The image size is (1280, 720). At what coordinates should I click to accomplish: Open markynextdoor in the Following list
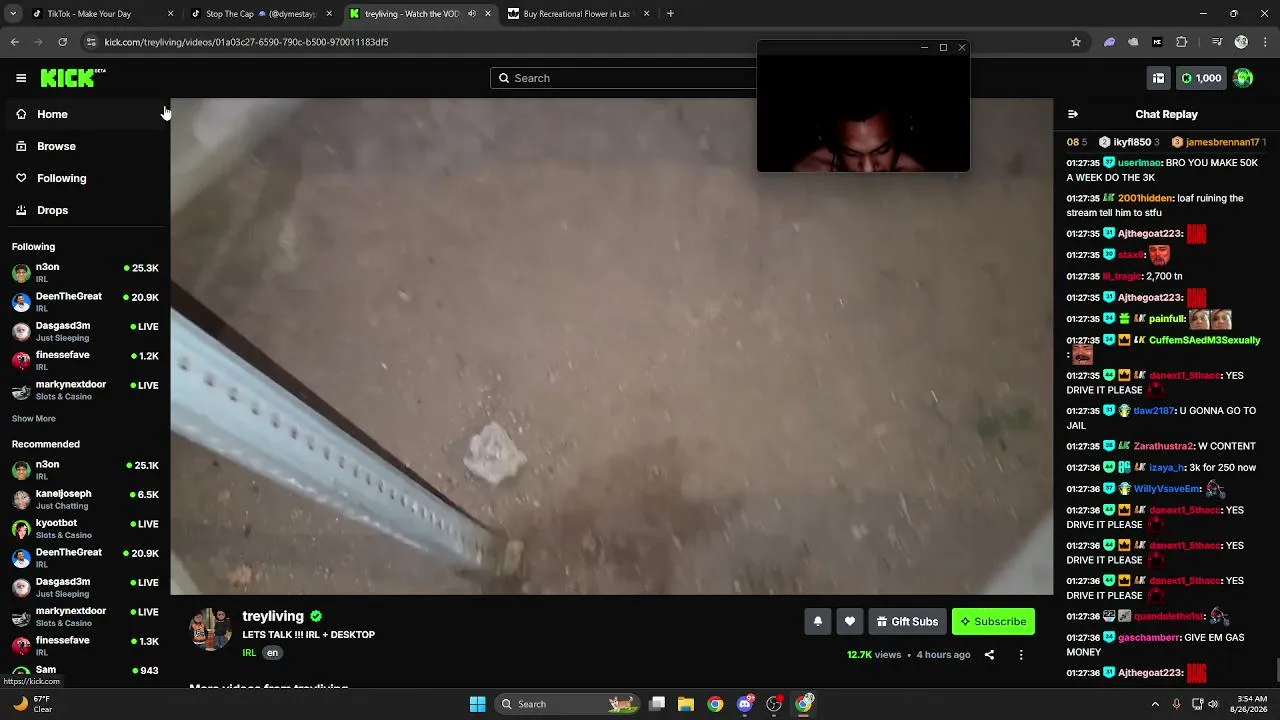[84, 390]
